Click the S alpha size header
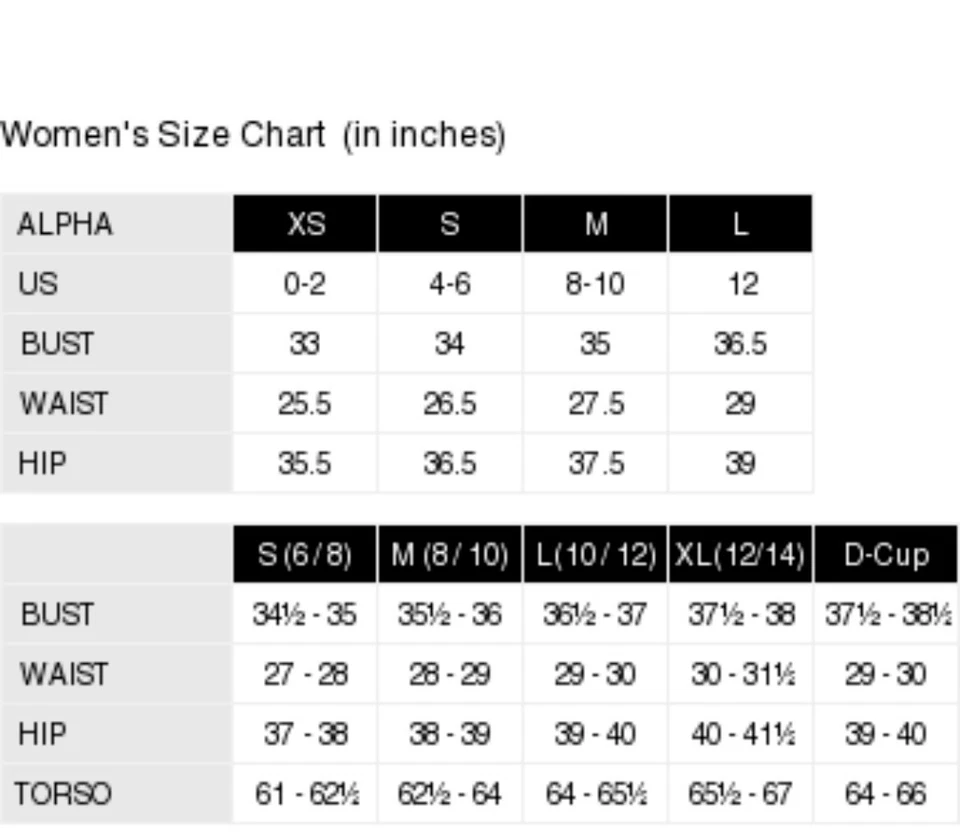 point(450,223)
